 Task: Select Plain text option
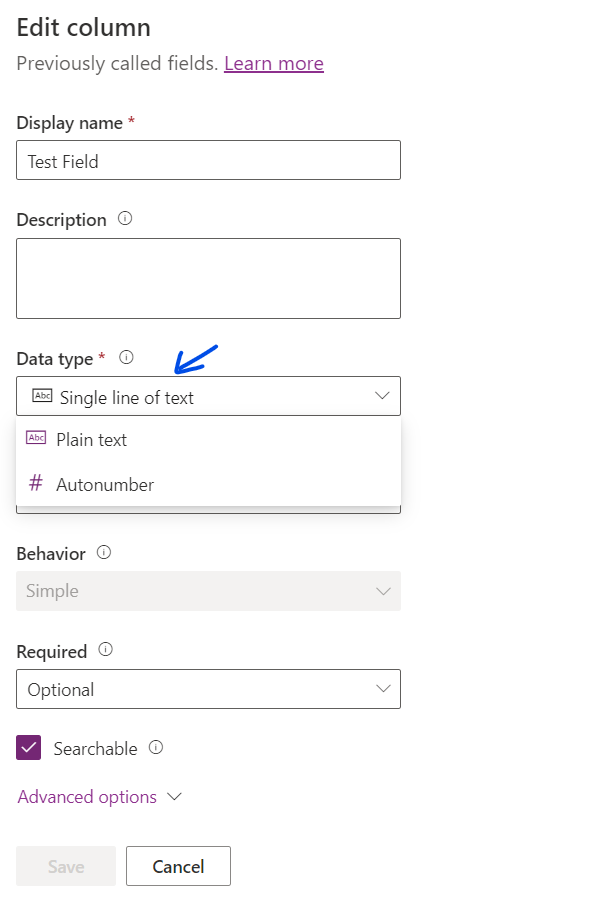pyautogui.click(x=208, y=439)
